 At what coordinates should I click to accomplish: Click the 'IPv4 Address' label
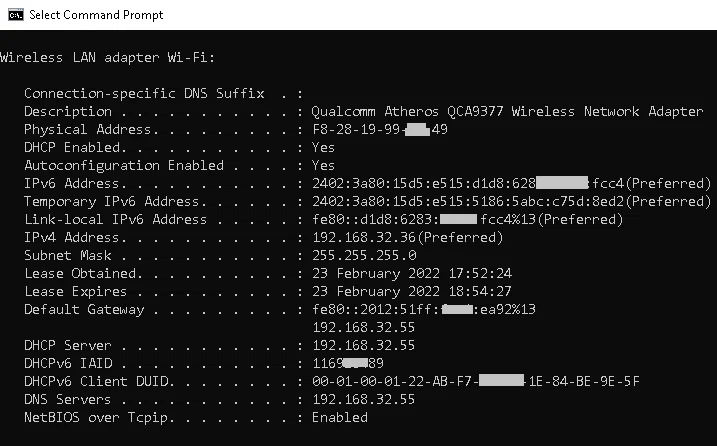[x=71, y=237]
